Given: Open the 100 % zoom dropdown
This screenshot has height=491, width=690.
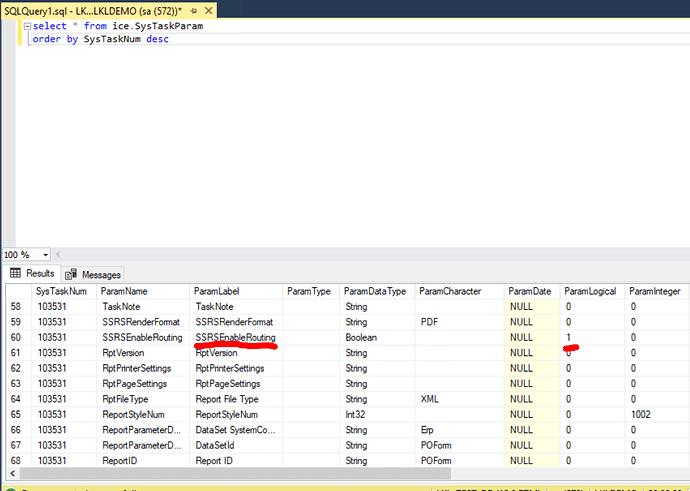Looking at the screenshot, I should [45, 255].
